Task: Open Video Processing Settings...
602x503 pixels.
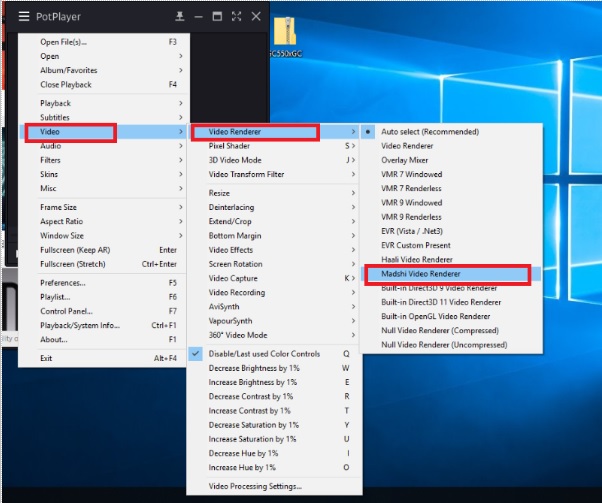Action: (x=275, y=486)
